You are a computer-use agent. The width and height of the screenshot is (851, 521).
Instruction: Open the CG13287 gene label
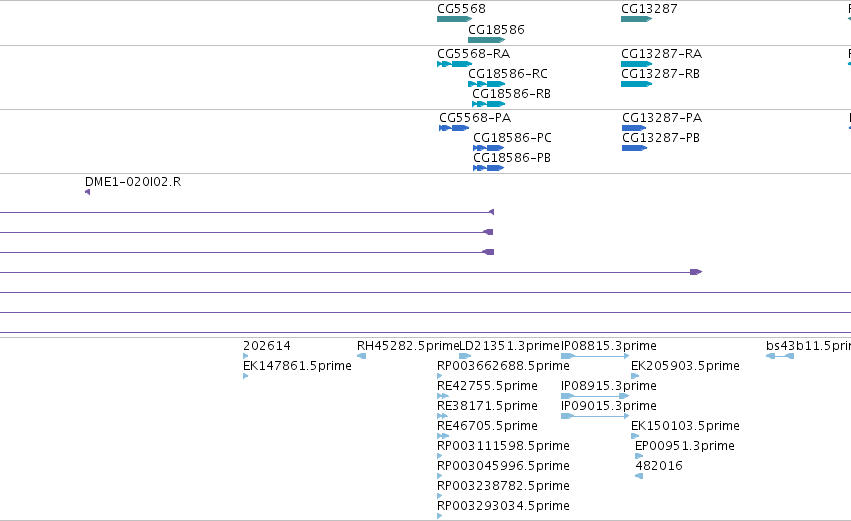point(649,9)
